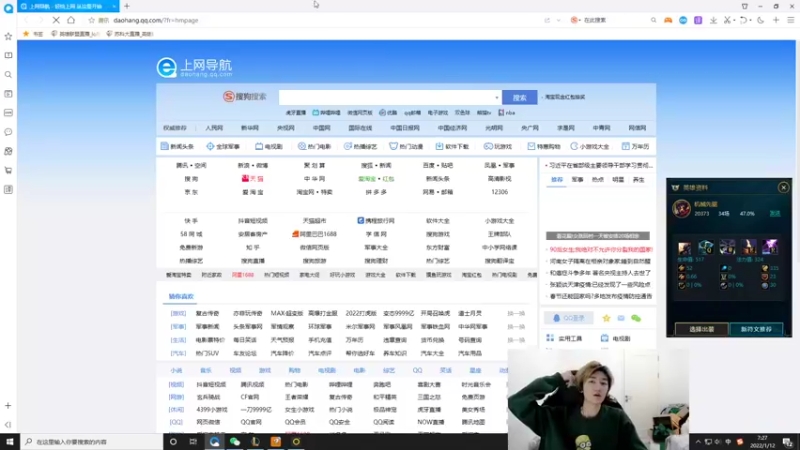Toggle night mode moon icon
Viewport: 800px width, 450px height.
760,20
